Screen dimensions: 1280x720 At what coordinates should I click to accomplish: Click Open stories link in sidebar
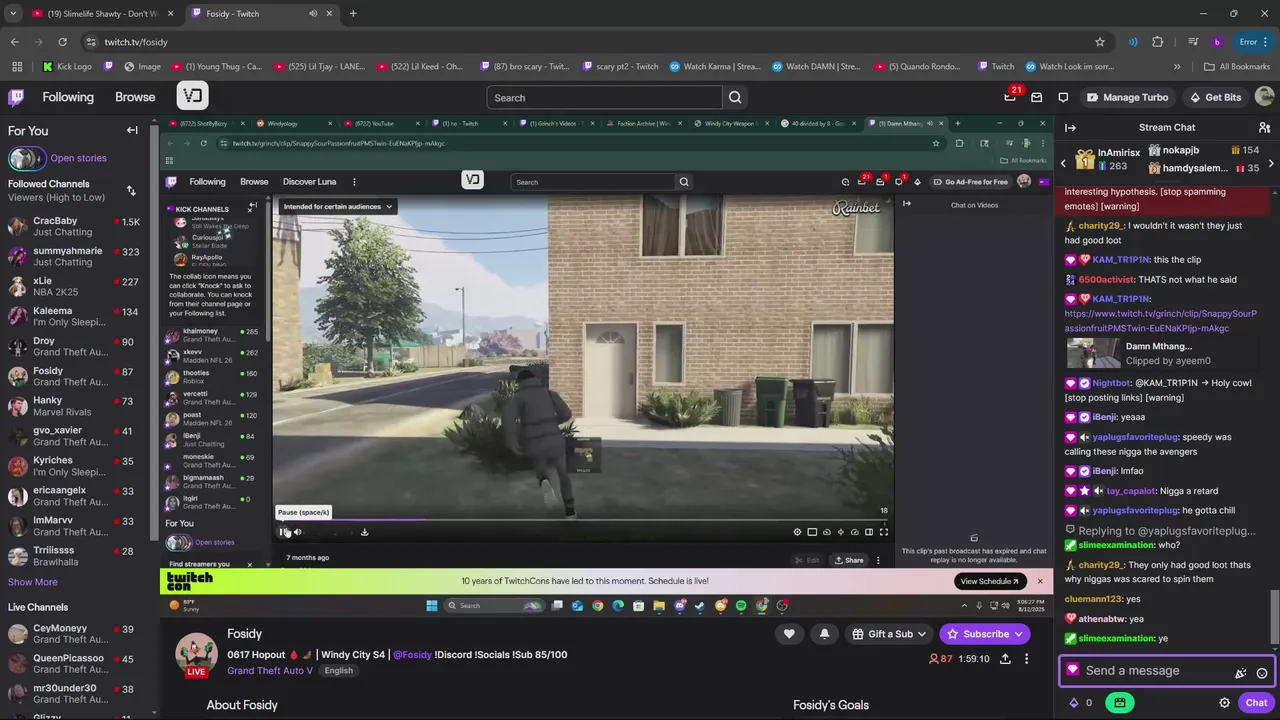coord(78,158)
